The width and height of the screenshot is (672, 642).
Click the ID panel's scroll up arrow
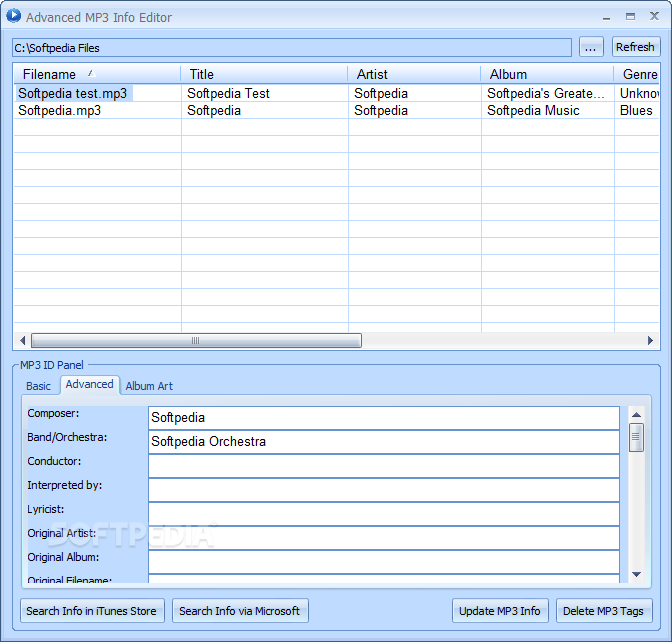click(636, 414)
